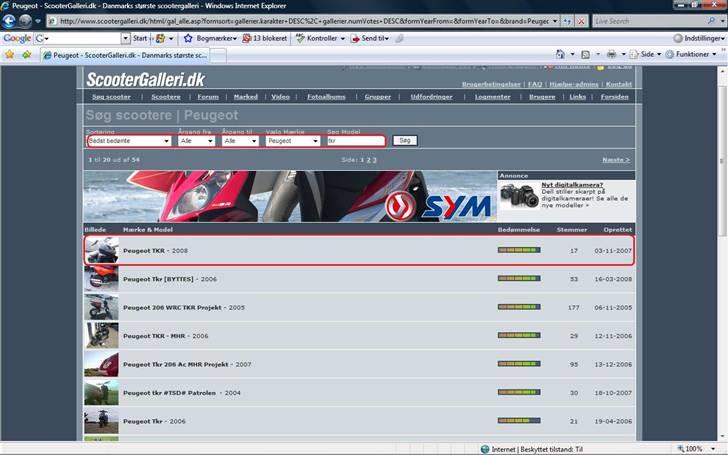Open the Årgang til dropdown
The height and width of the screenshot is (455, 728).
click(240, 141)
